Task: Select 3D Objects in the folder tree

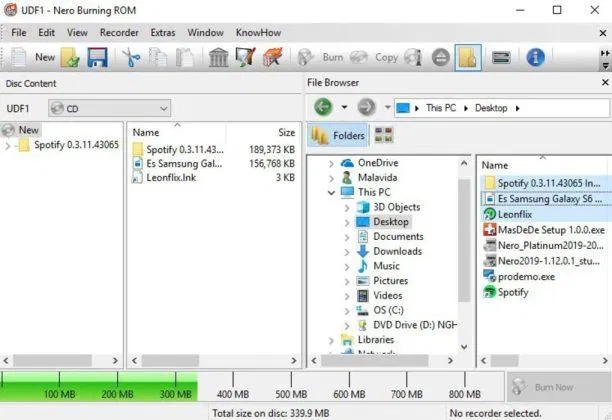Action: [397, 207]
